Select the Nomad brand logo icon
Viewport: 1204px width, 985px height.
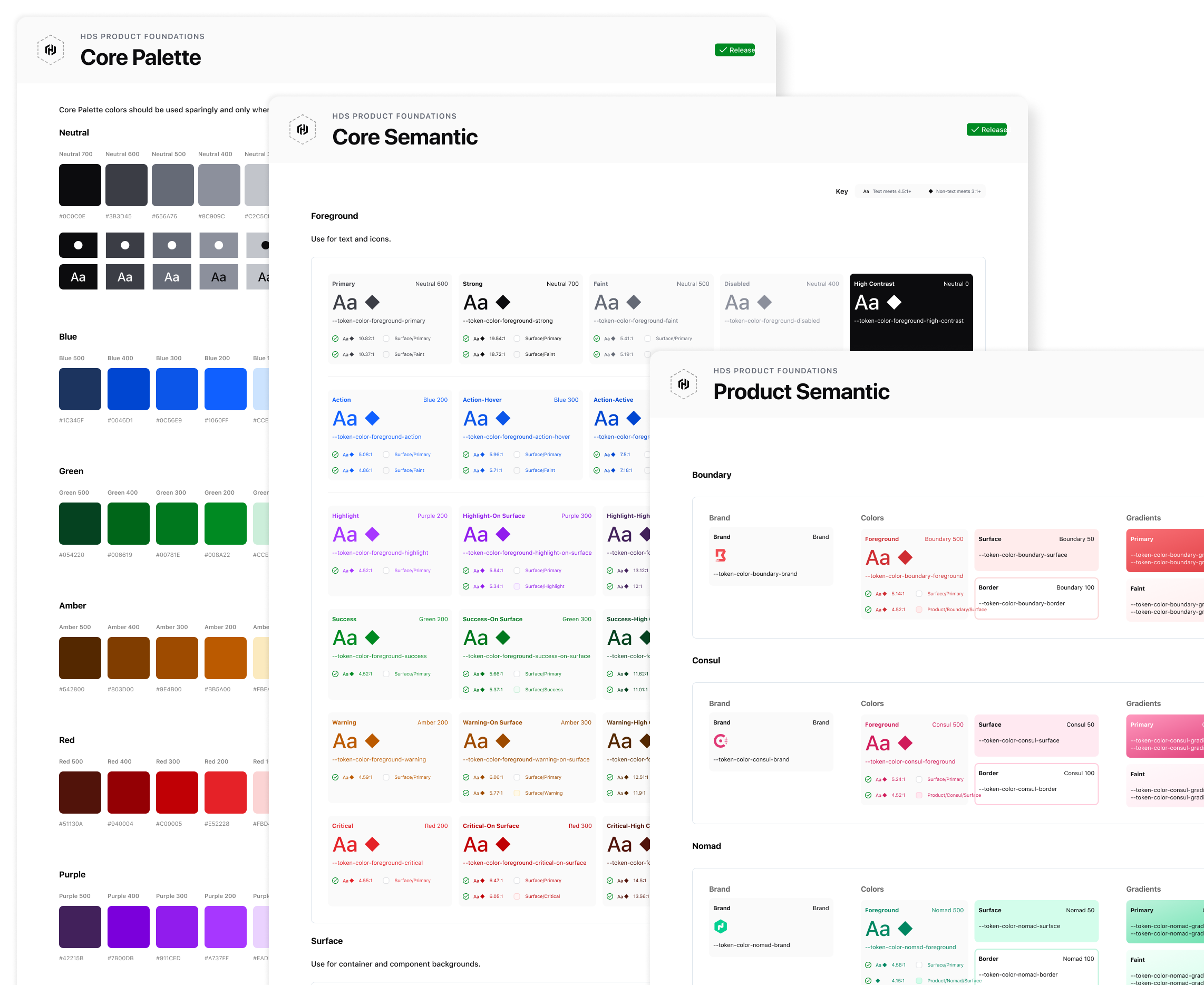click(720, 926)
